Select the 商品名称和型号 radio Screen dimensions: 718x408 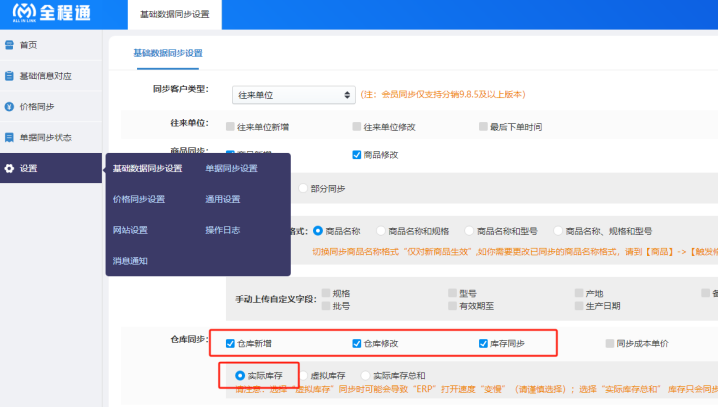(x=469, y=231)
